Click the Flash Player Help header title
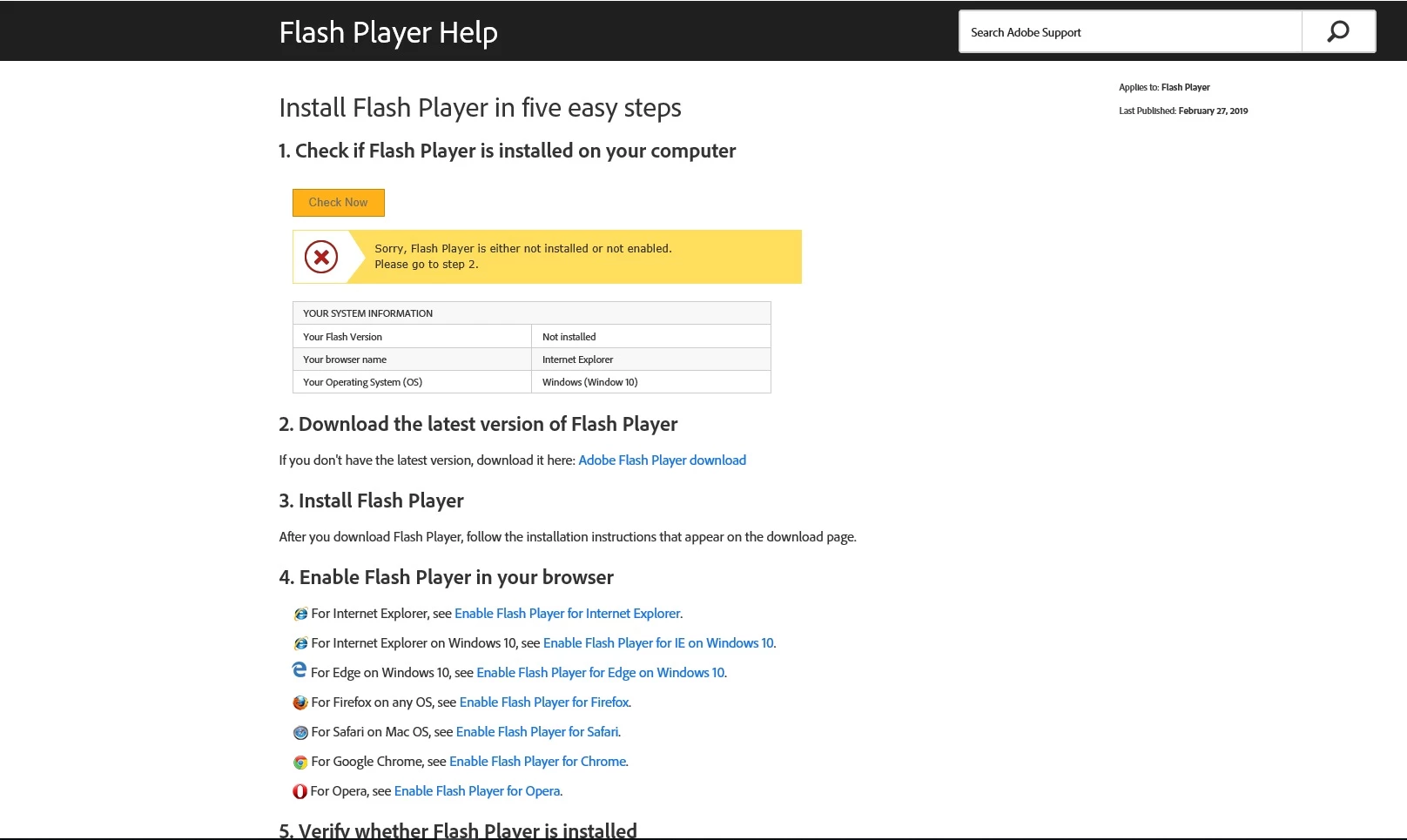 coord(388,32)
